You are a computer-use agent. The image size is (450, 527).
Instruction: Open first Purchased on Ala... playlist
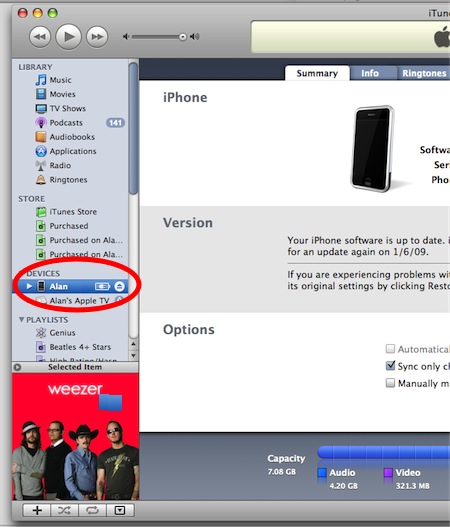pos(79,240)
